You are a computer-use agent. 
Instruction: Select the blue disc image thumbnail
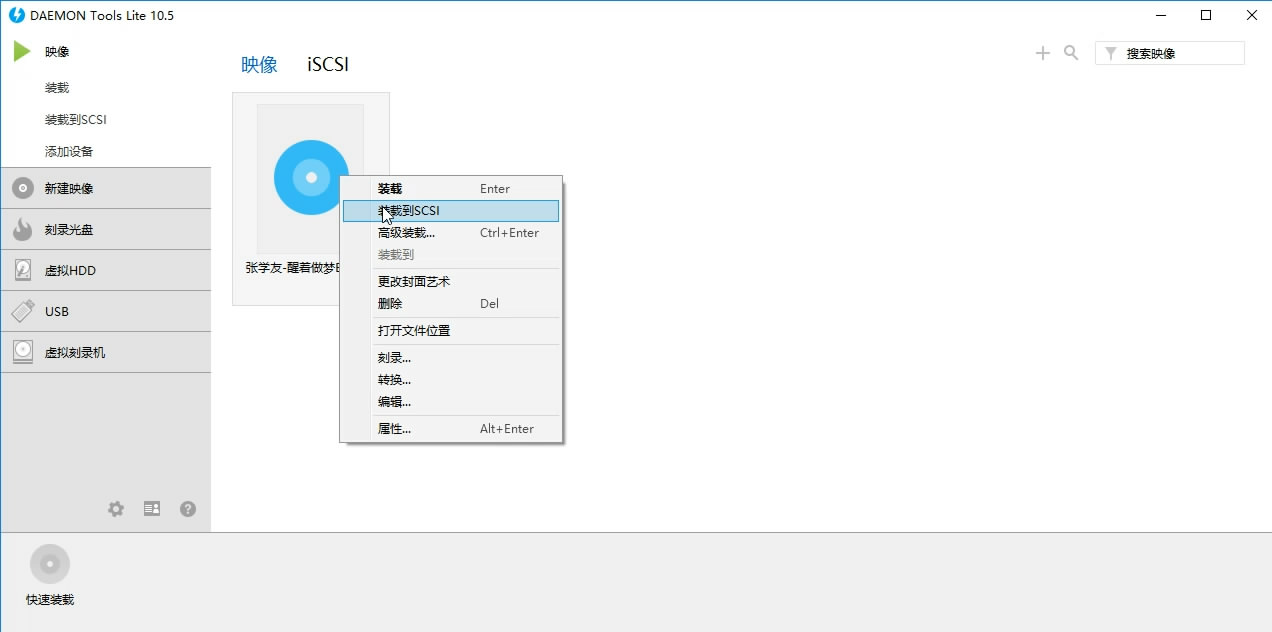311,177
